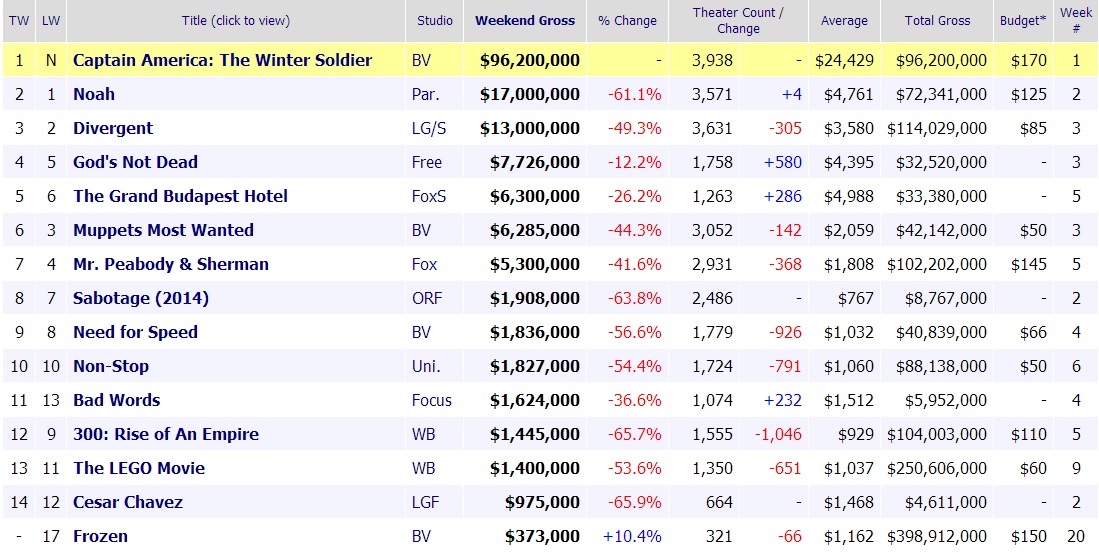Select God's Not Dead title link
The height and width of the screenshot is (552, 1099).
click(x=135, y=162)
